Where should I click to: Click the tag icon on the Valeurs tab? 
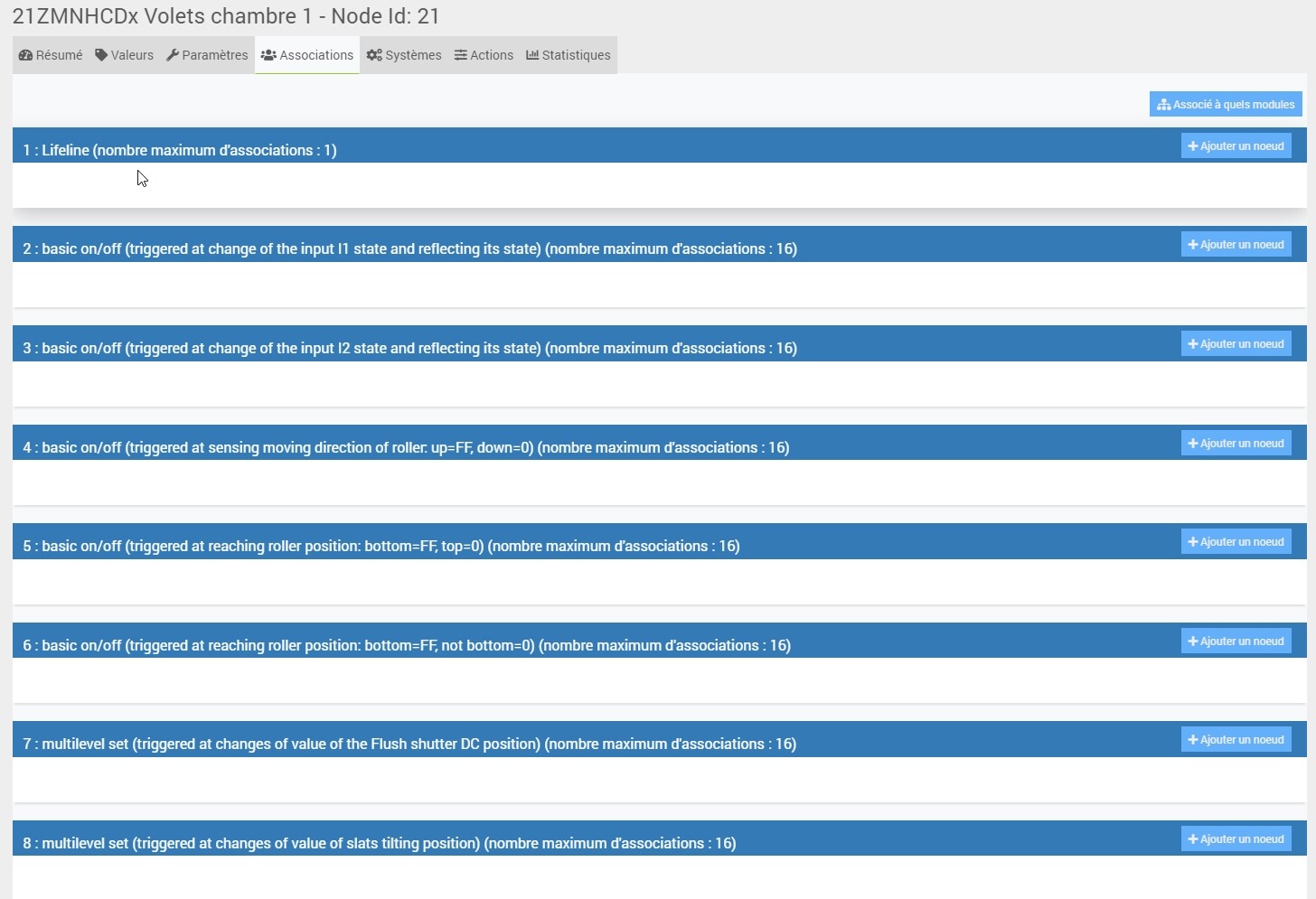[x=101, y=55]
